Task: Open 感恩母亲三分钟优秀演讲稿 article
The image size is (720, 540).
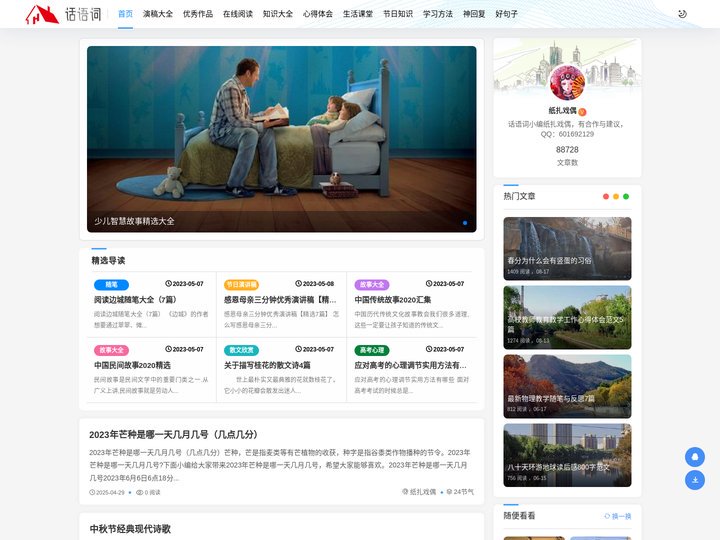Action: [x=280, y=300]
